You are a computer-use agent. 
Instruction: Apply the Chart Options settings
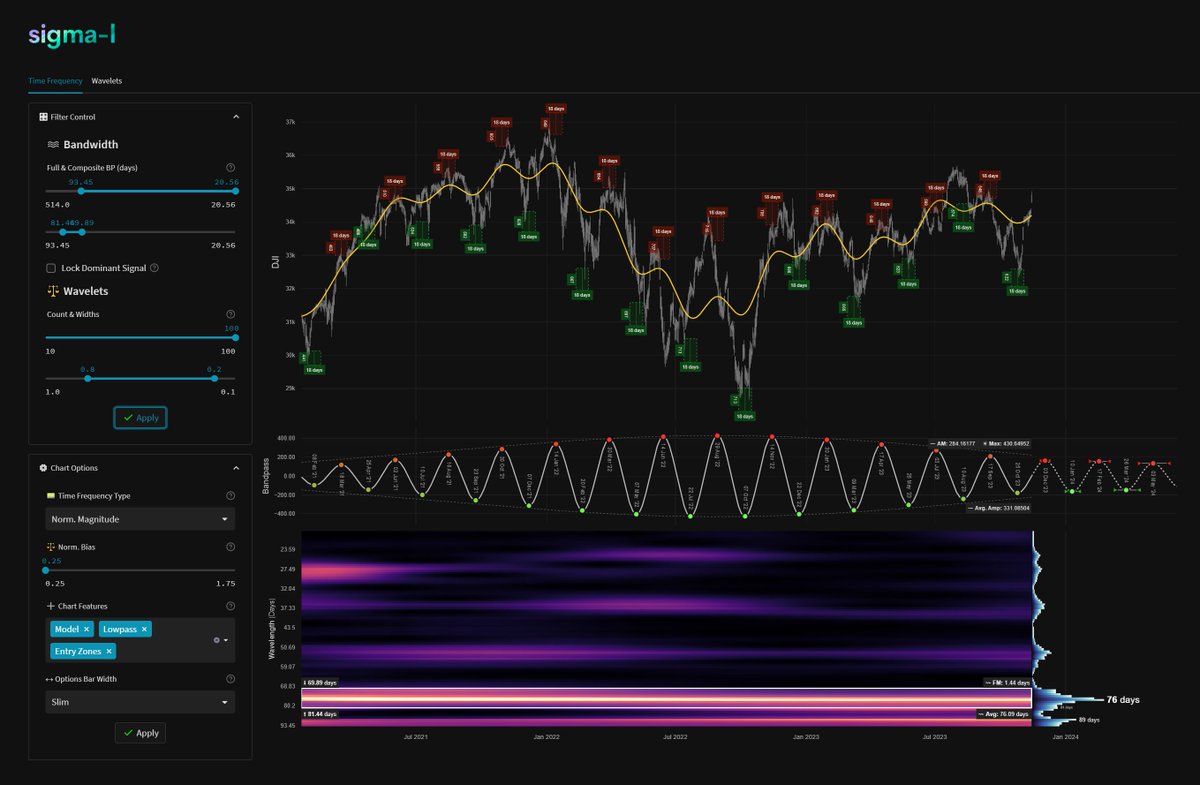coord(140,733)
